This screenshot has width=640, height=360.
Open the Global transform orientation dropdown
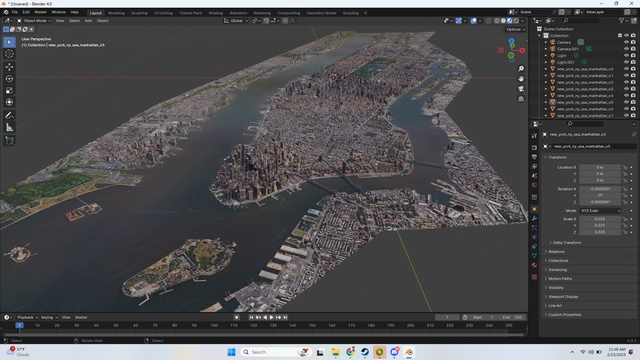click(236, 20)
